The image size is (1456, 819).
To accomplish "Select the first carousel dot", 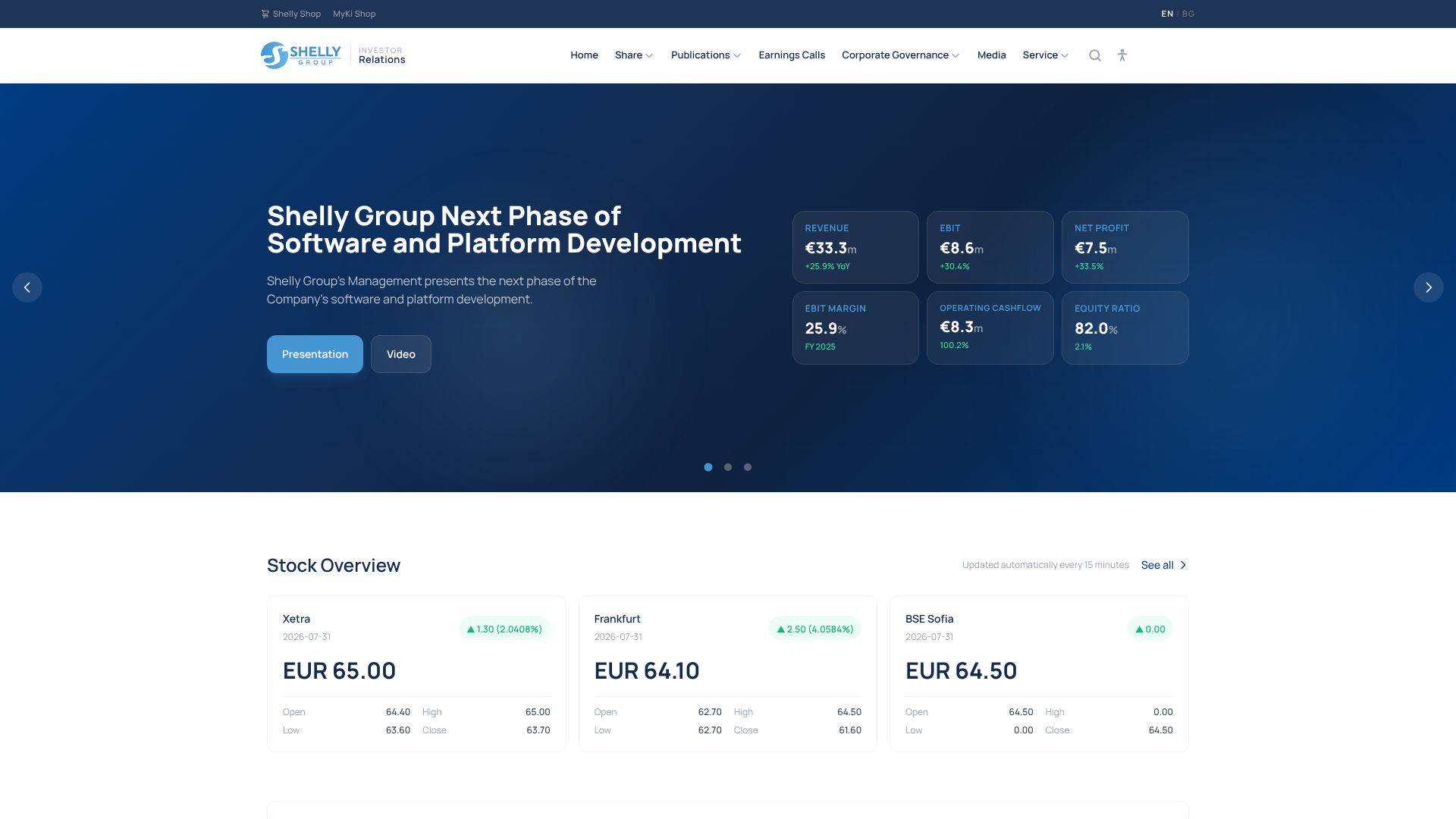I will pyautogui.click(x=708, y=467).
